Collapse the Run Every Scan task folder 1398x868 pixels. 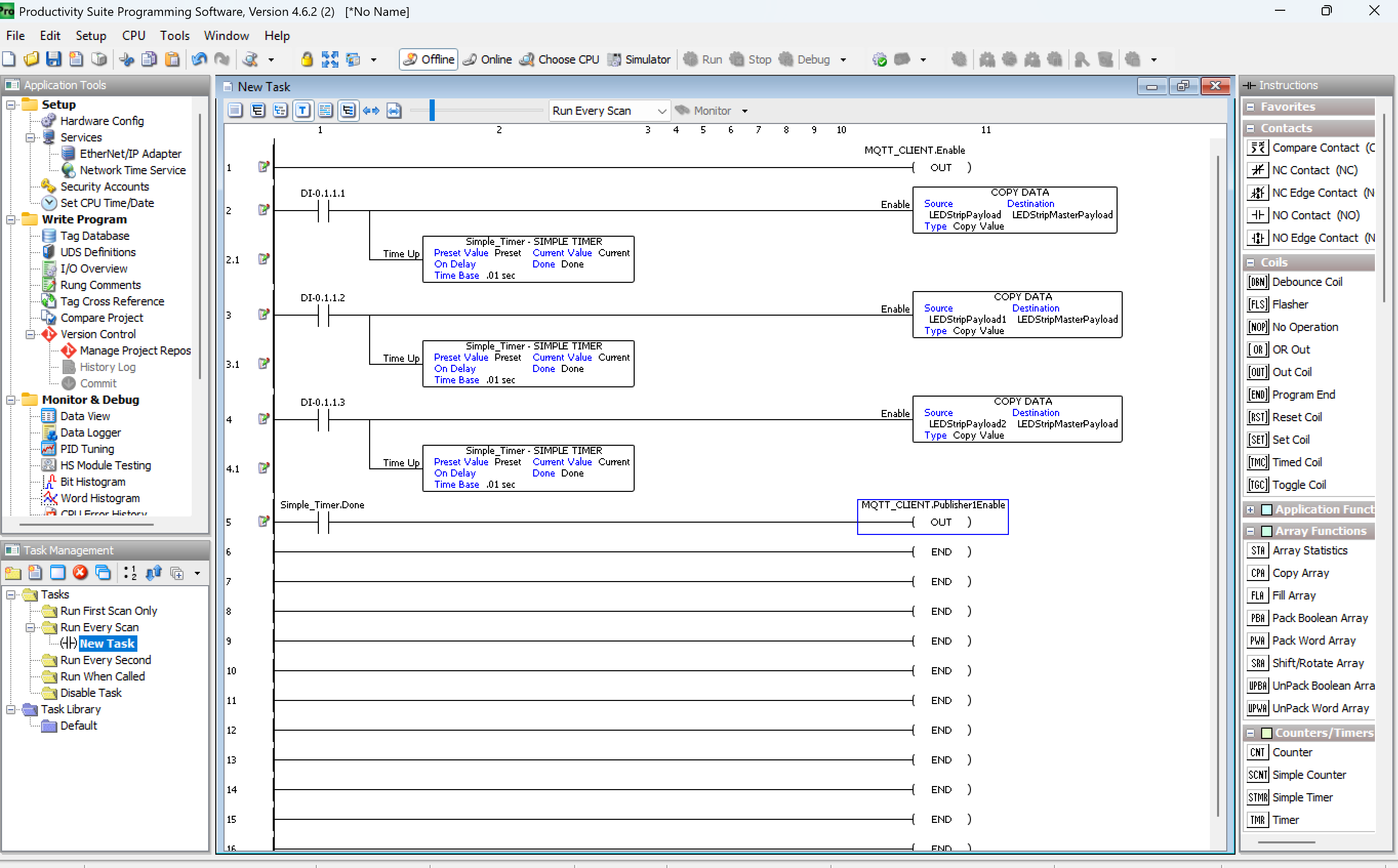click(x=30, y=628)
